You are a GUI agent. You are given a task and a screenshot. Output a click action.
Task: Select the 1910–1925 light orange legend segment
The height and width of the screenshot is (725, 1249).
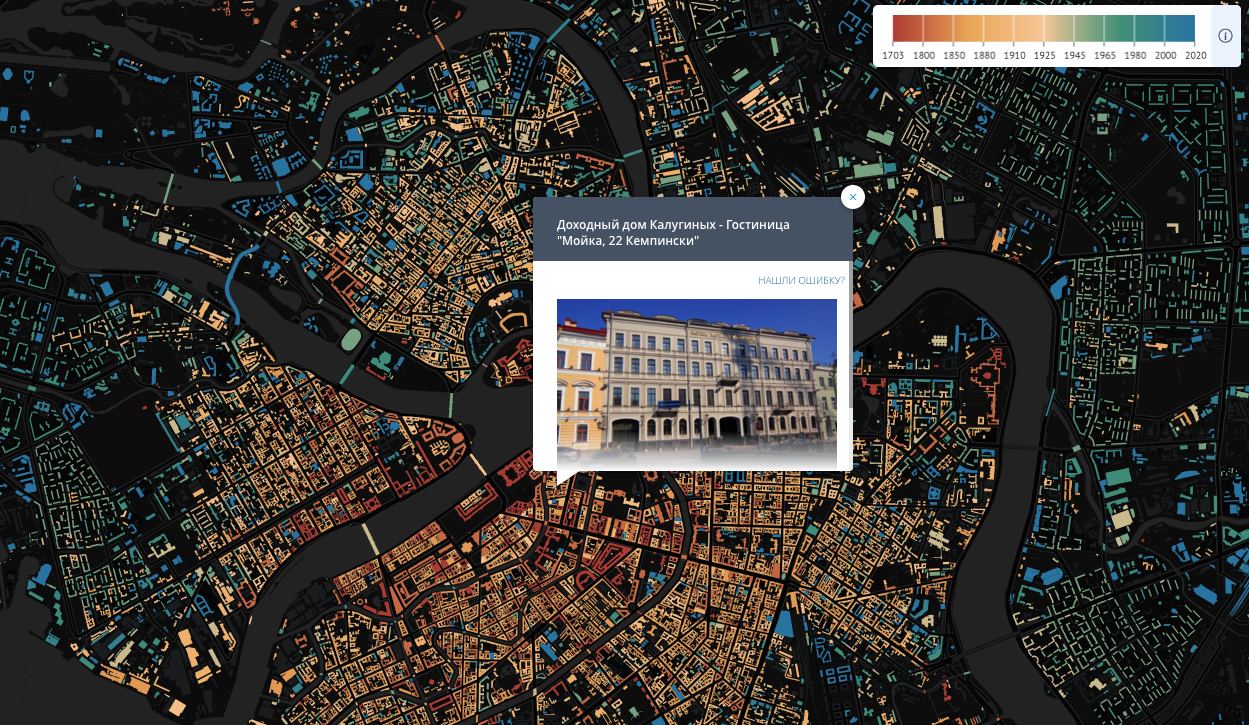(x=1029, y=28)
